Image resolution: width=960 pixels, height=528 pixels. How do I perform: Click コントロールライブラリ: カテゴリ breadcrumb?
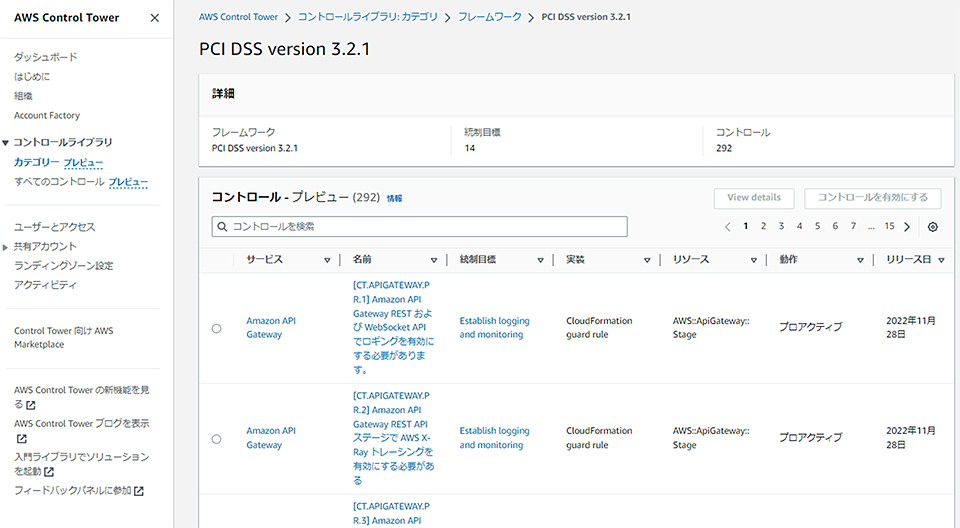pos(368,17)
